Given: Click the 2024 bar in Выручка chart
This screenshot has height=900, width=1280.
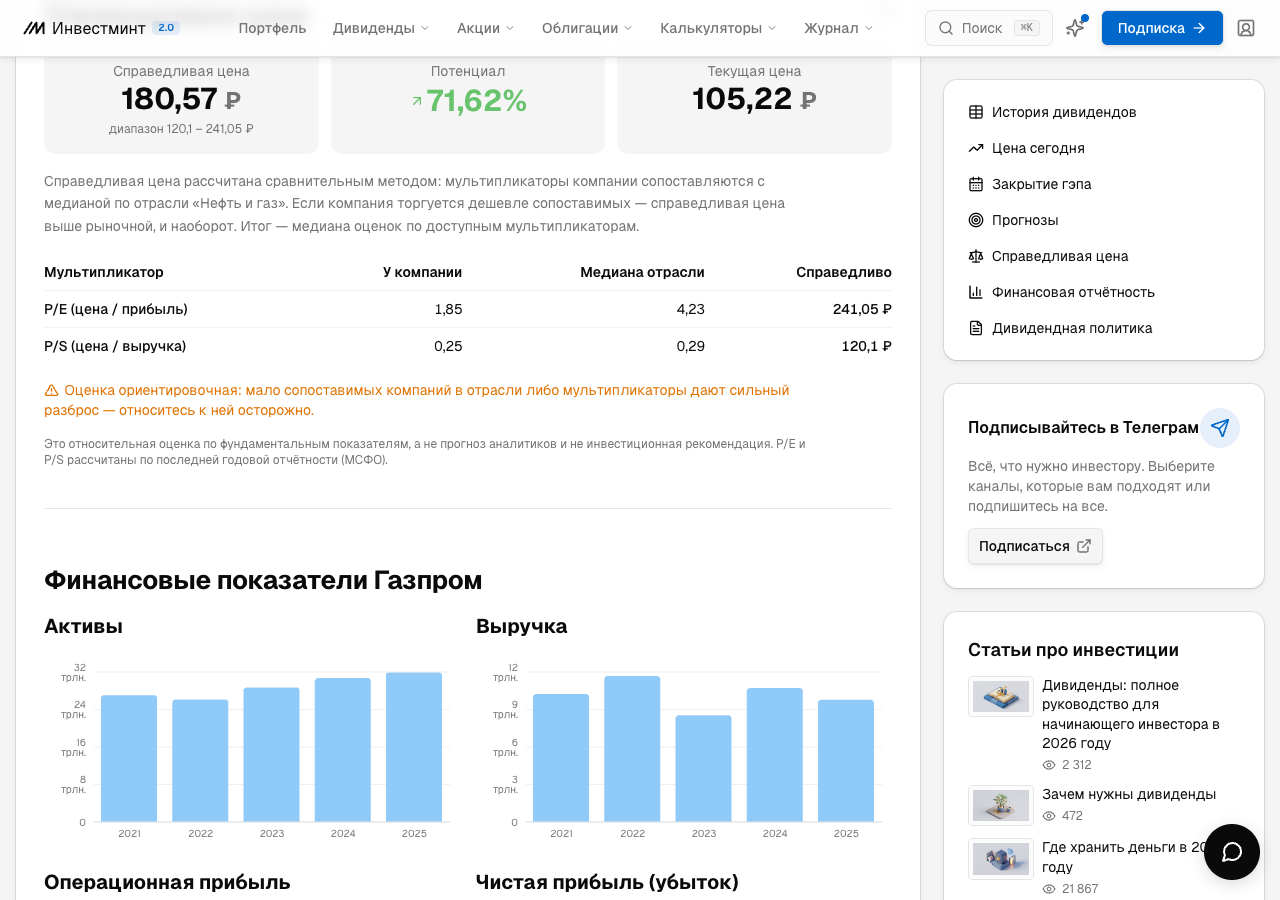Looking at the screenshot, I should click(x=775, y=755).
